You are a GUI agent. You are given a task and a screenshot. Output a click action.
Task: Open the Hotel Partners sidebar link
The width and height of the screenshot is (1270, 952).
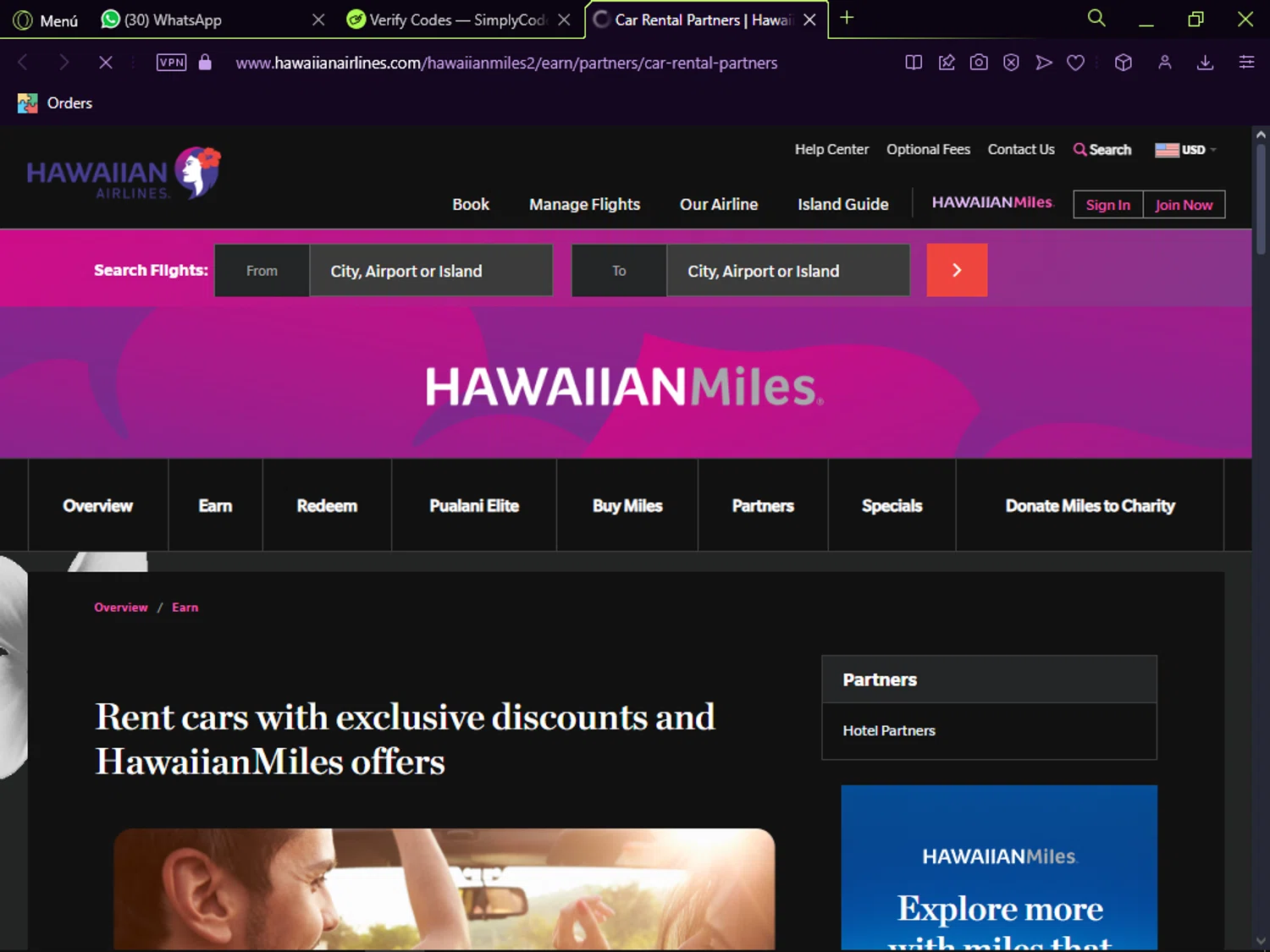(x=889, y=730)
